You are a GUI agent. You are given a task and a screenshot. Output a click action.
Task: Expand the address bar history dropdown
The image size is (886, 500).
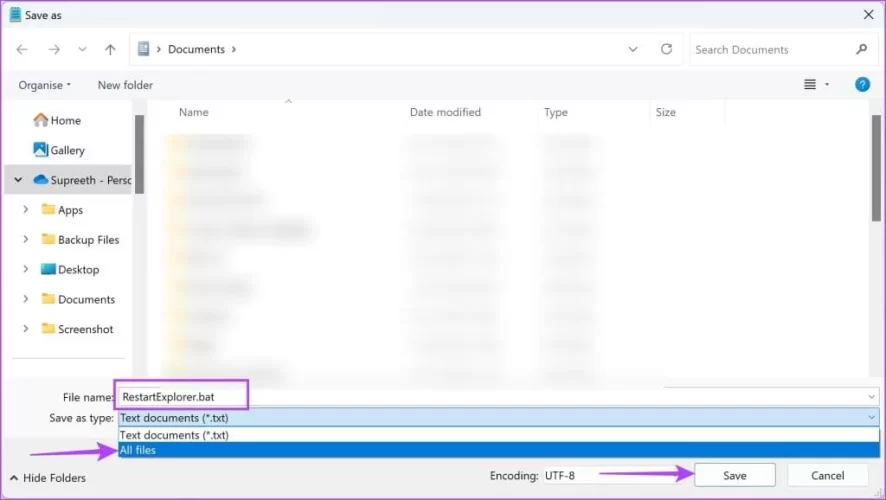tap(633, 49)
